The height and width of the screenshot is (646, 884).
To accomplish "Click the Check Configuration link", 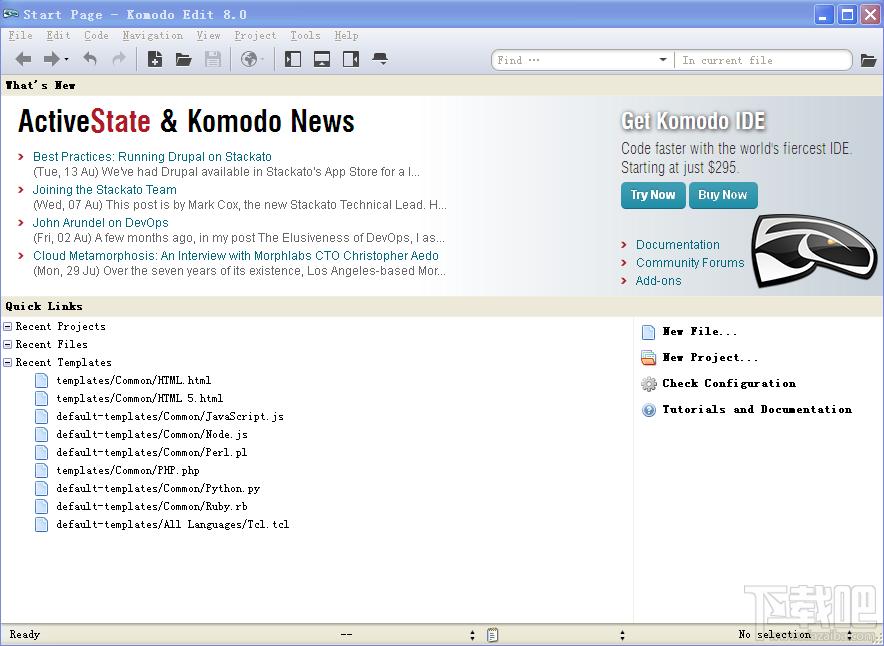I will tap(729, 383).
